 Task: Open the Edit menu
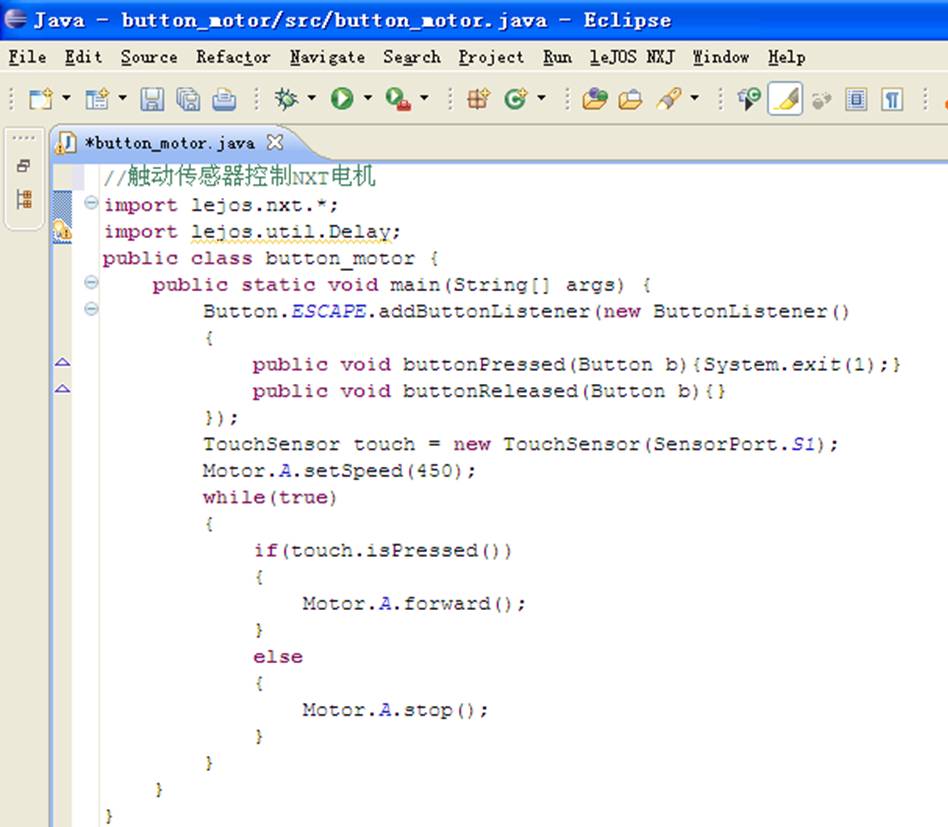point(83,57)
